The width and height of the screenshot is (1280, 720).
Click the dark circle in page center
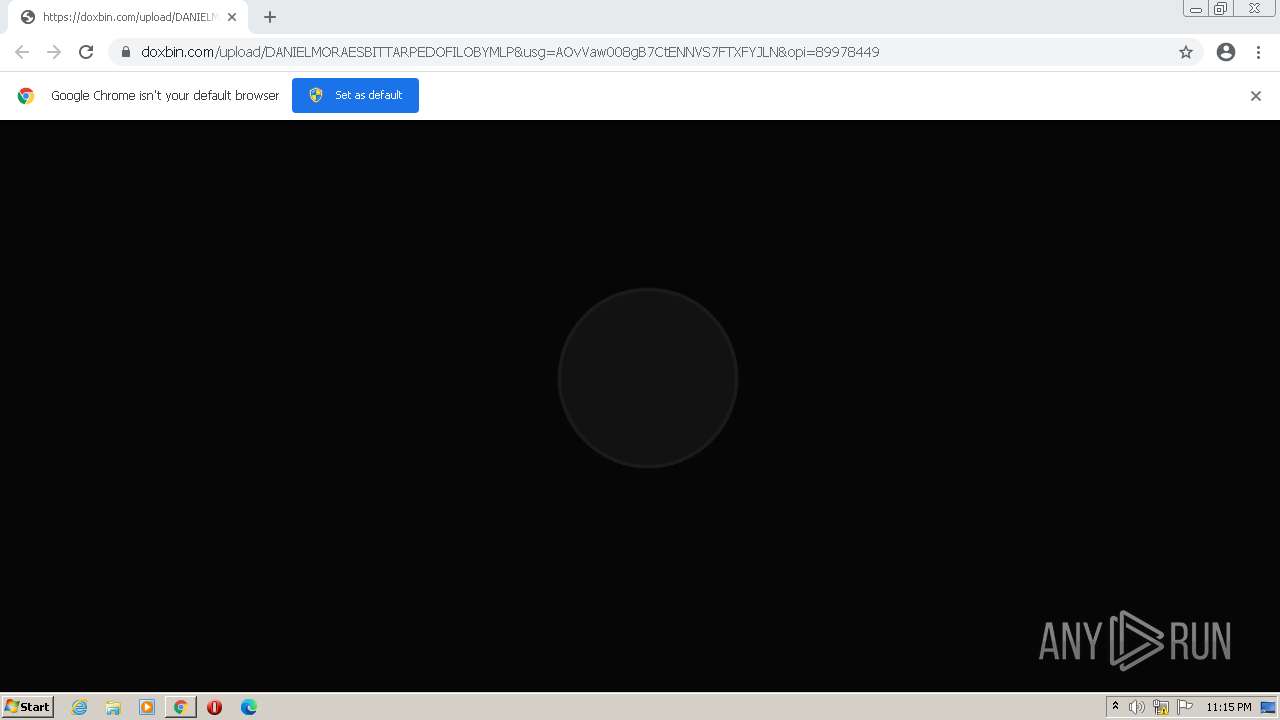click(648, 378)
